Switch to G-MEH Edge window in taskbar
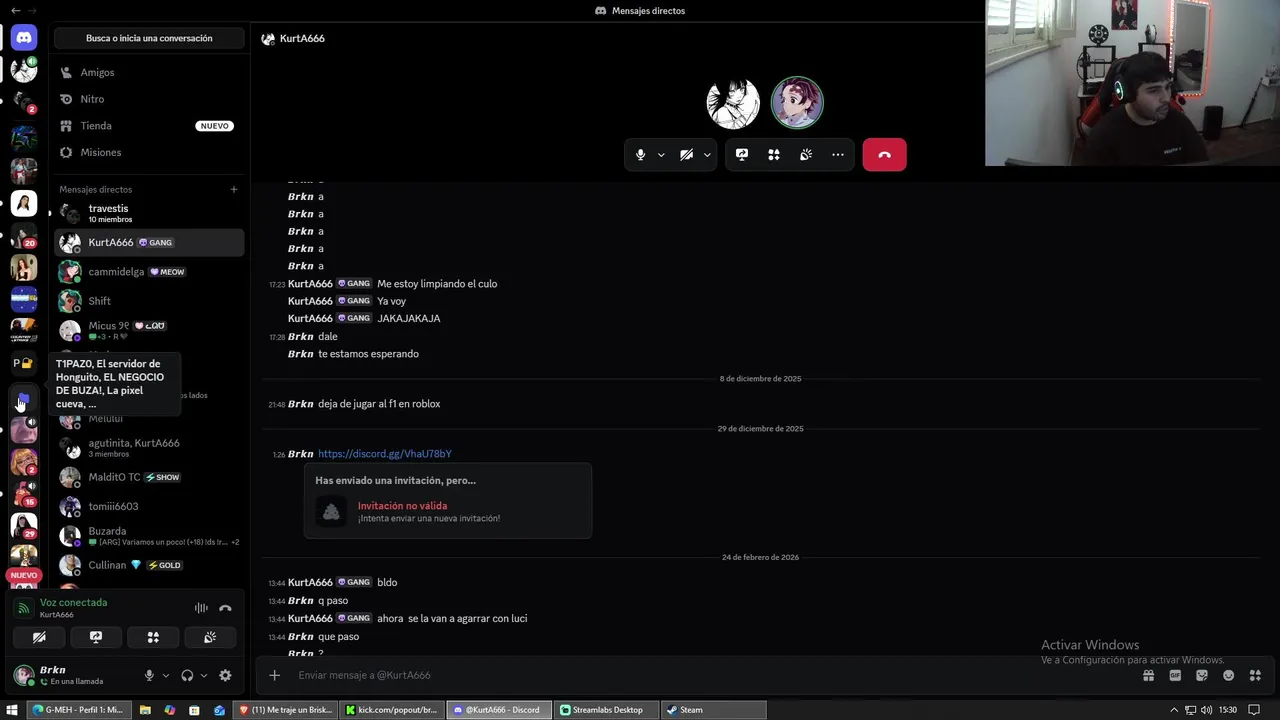 pos(78,710)
